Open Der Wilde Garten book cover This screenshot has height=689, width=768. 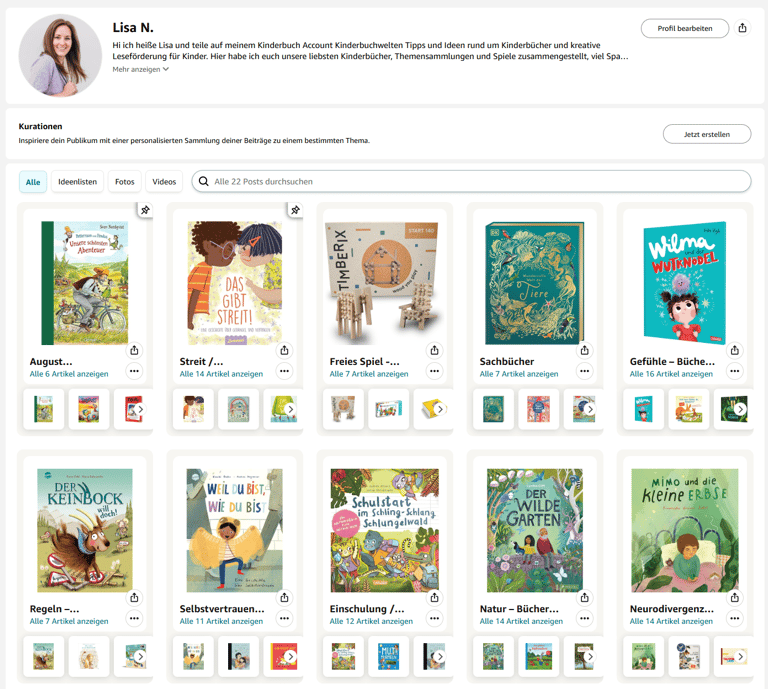535,530
